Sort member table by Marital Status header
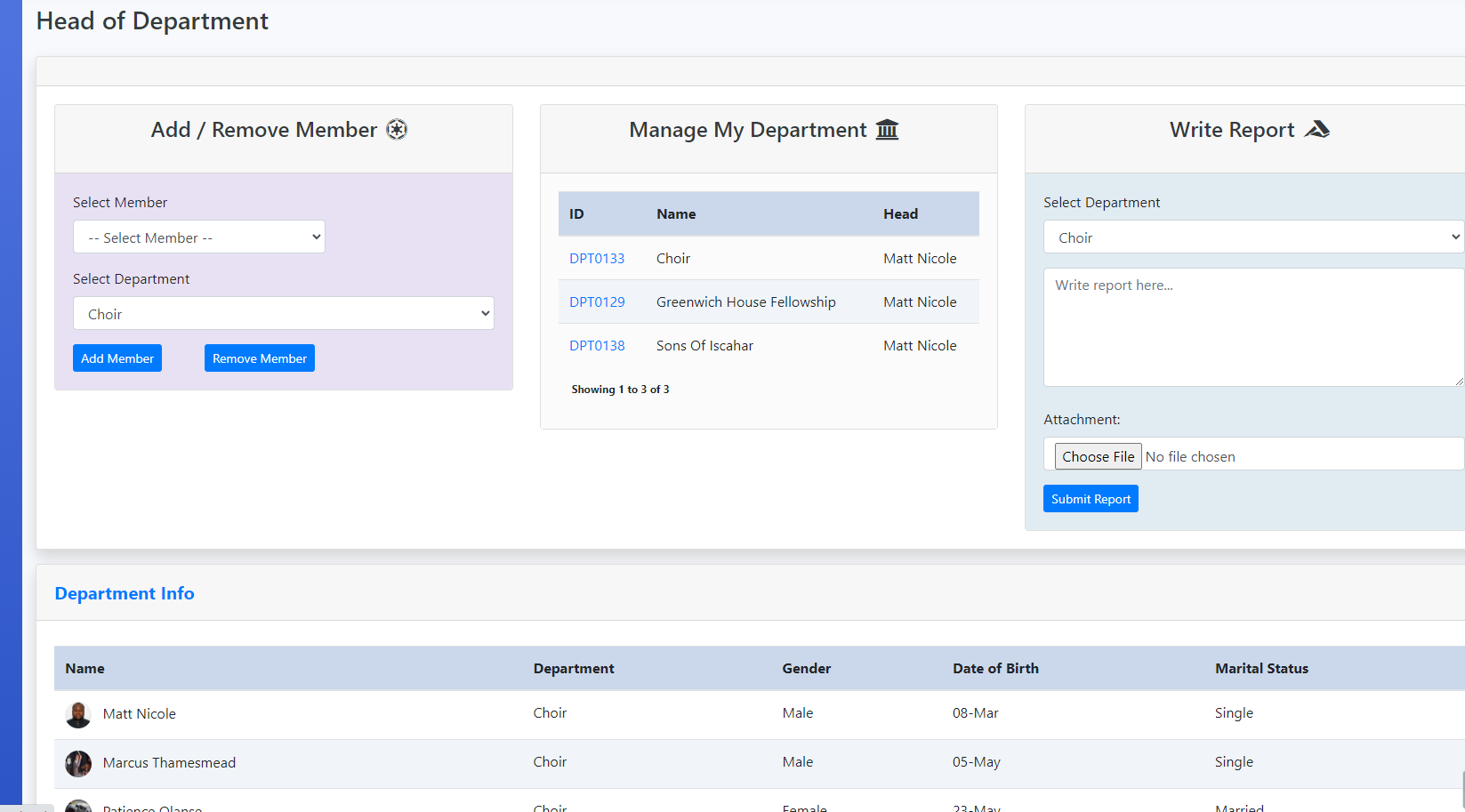Image resolution: width=1465 pixels, height=812 pixels. [x=1261, y=669]
